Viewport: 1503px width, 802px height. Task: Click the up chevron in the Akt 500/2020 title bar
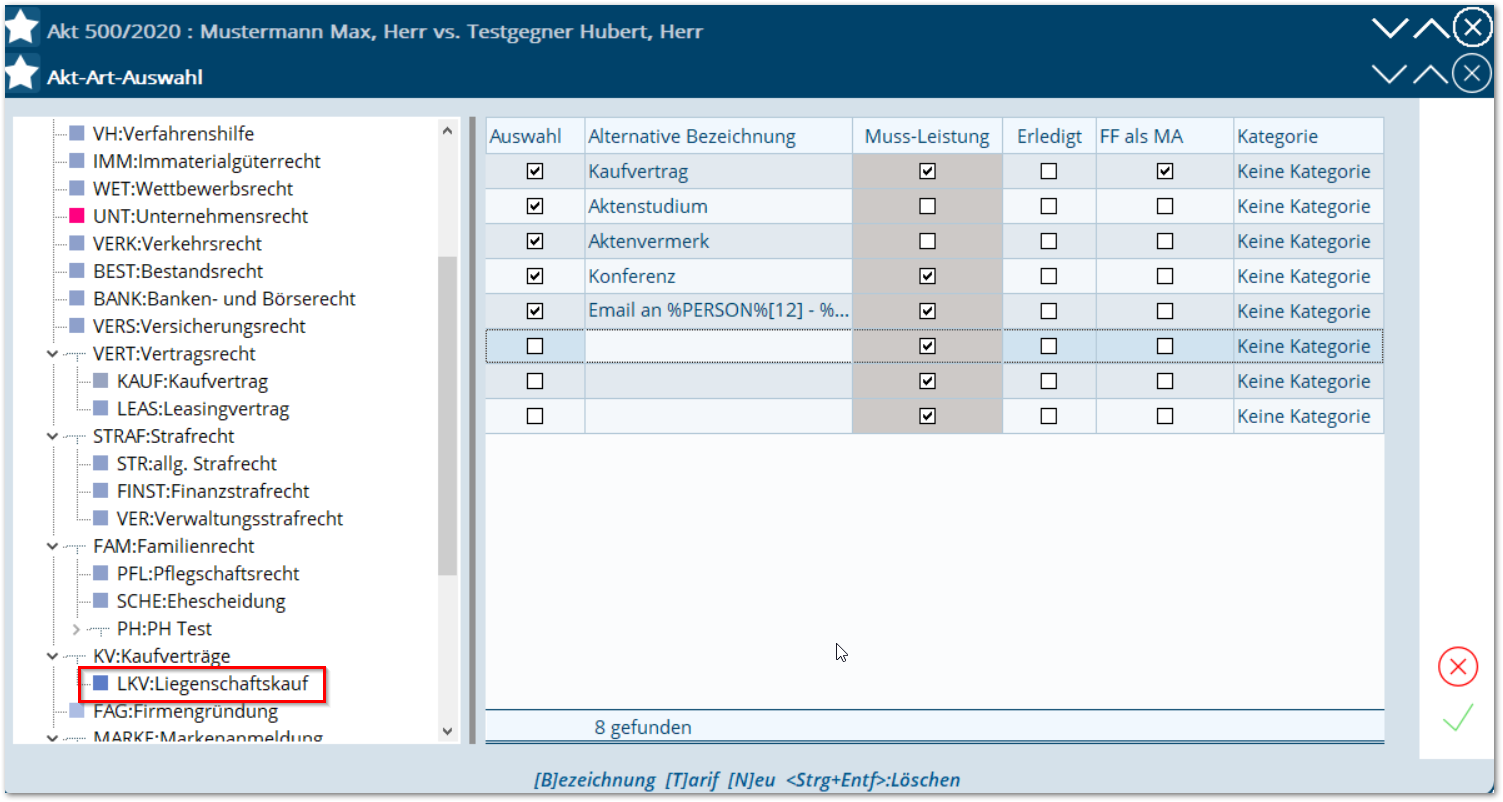pyautogui.click(x=1431, y=29)
